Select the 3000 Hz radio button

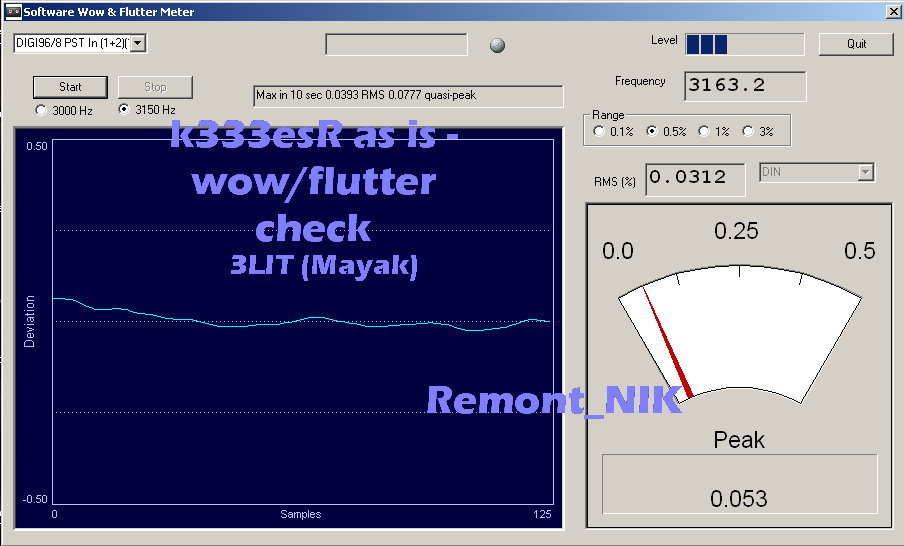point(41,110)
